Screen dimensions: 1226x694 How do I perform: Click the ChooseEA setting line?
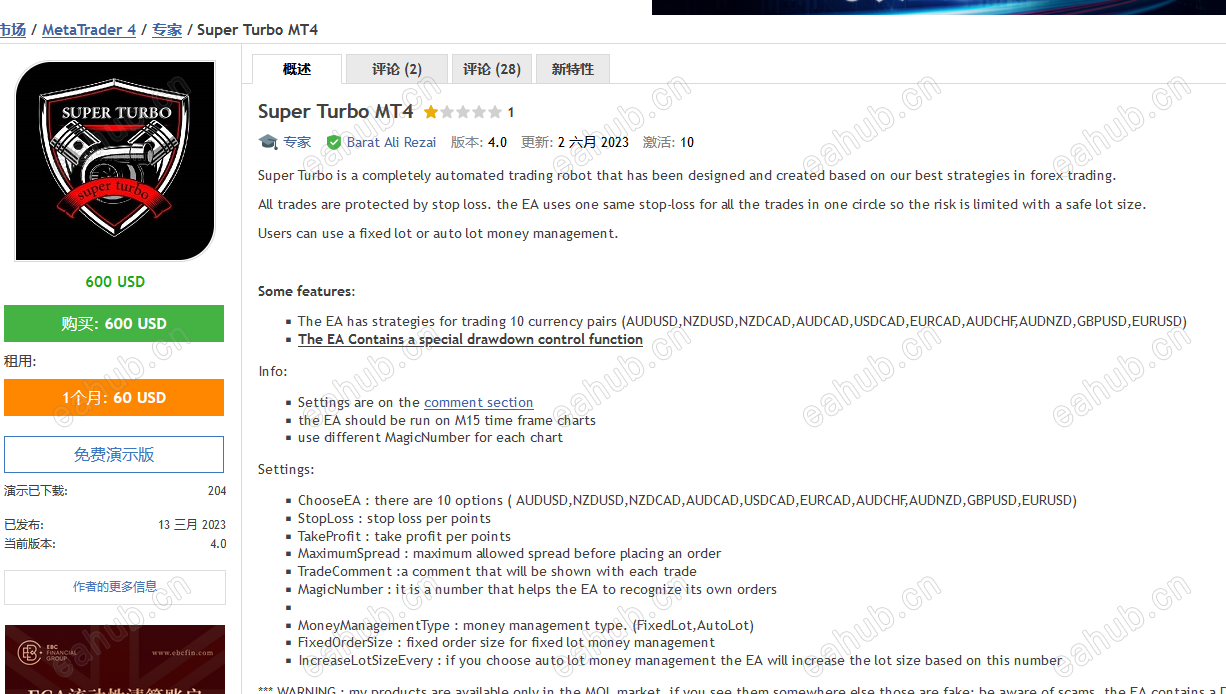pos(687,500)
